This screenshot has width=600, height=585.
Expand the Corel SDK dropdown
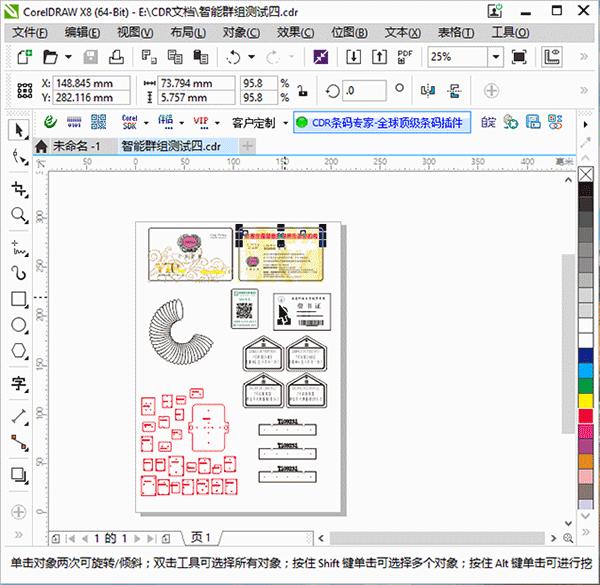pyautogui.click(x=146, y=123)
